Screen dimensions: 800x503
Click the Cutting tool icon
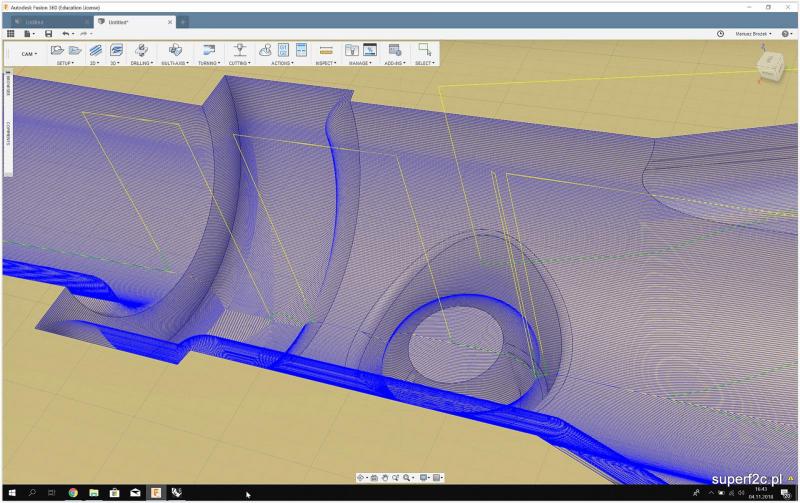pos(239,49)
